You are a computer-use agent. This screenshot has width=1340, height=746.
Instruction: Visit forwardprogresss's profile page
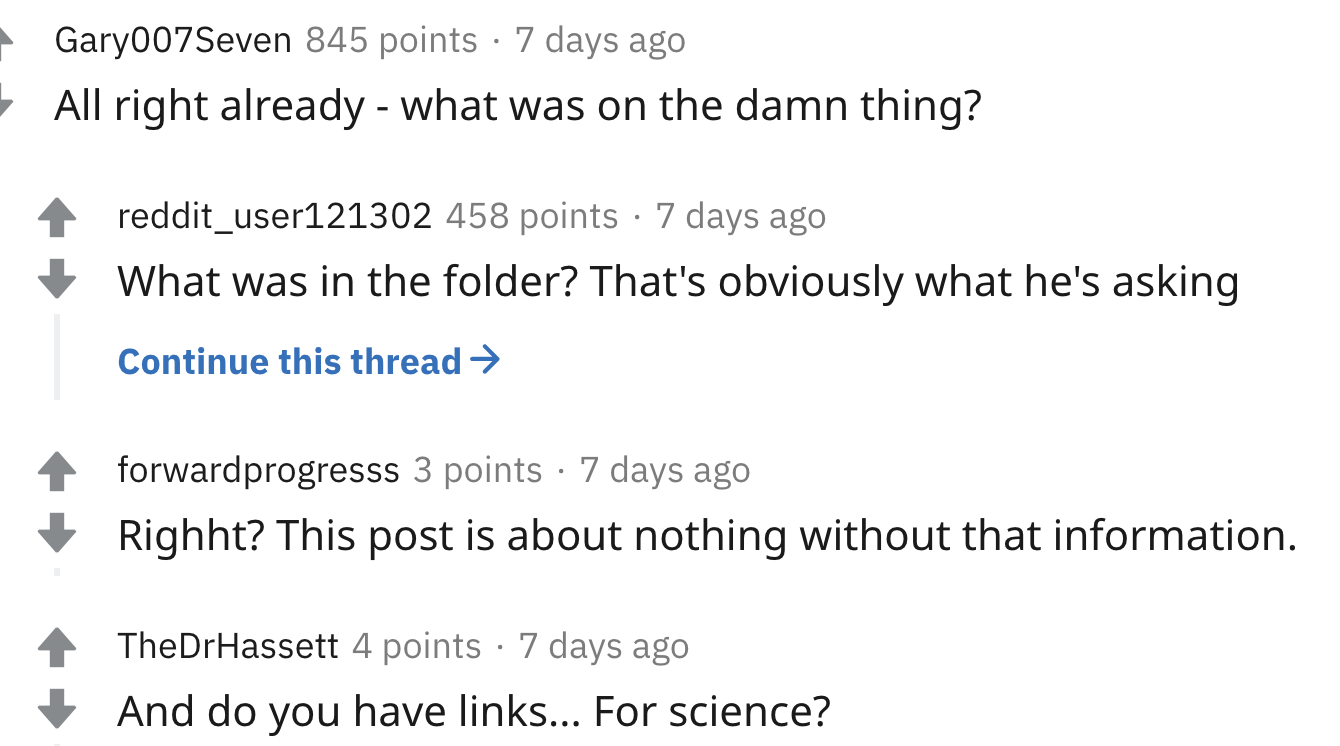point(258,470)
